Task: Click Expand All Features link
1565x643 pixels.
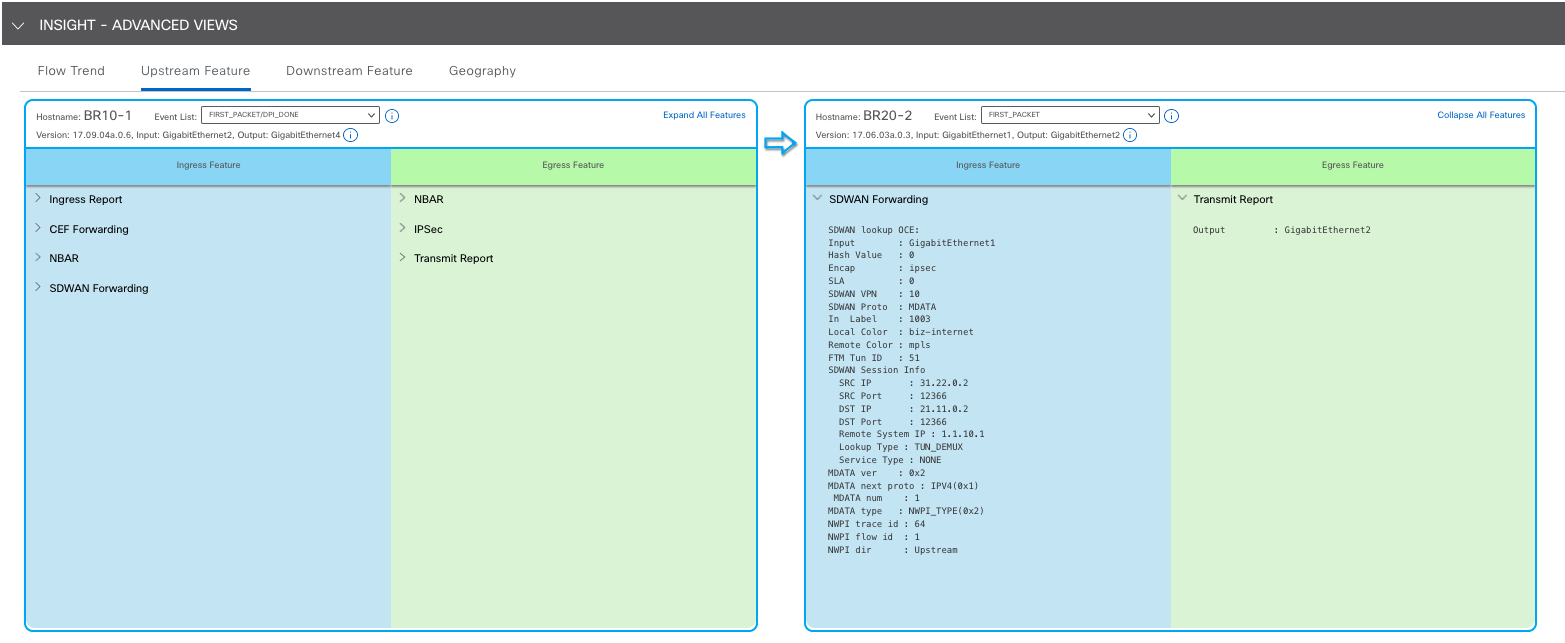Action: (704, 115)
